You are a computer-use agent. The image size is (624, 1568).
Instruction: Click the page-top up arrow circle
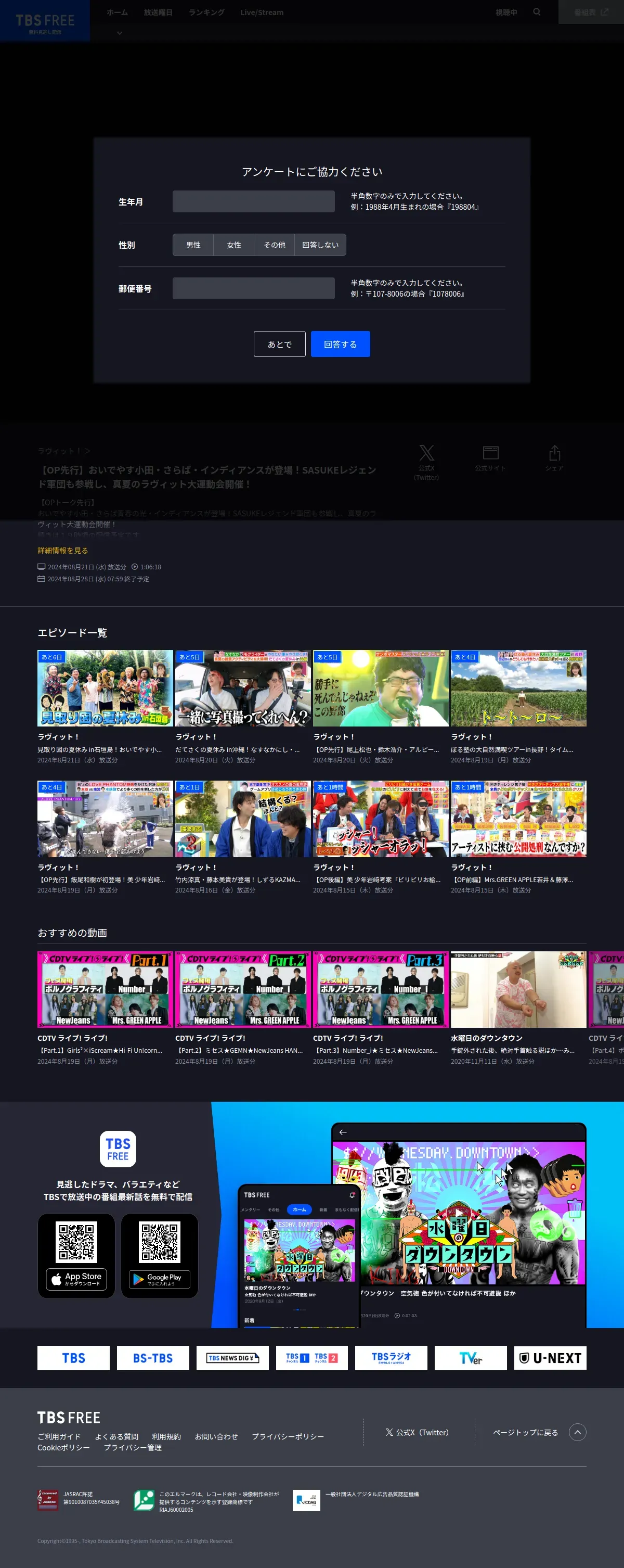[577, 1432]
